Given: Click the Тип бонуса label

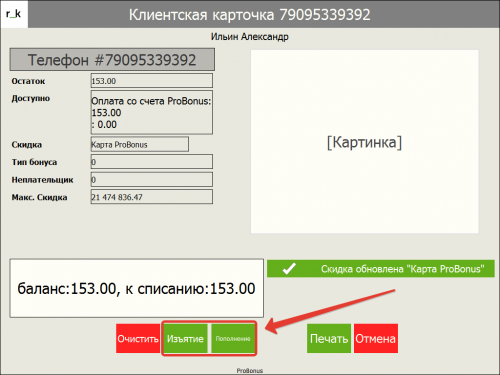Looking at the screenshot, I should click(x=34, y=162).
